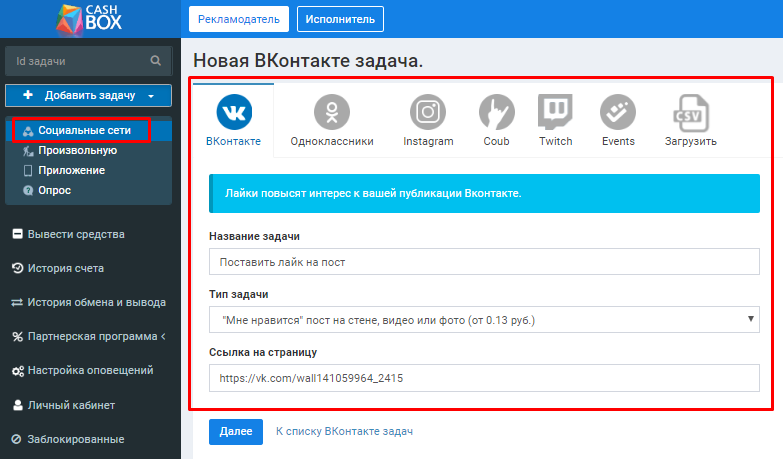Screen dimensions: 783x459
Task: Choose Социальные сети menu entry
Action: click(88, 131)
